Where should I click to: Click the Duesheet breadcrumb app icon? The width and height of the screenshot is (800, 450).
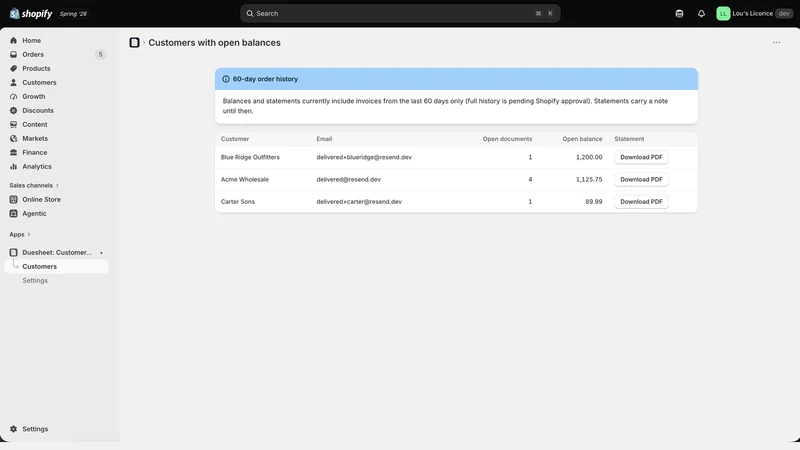pos(134,43)
